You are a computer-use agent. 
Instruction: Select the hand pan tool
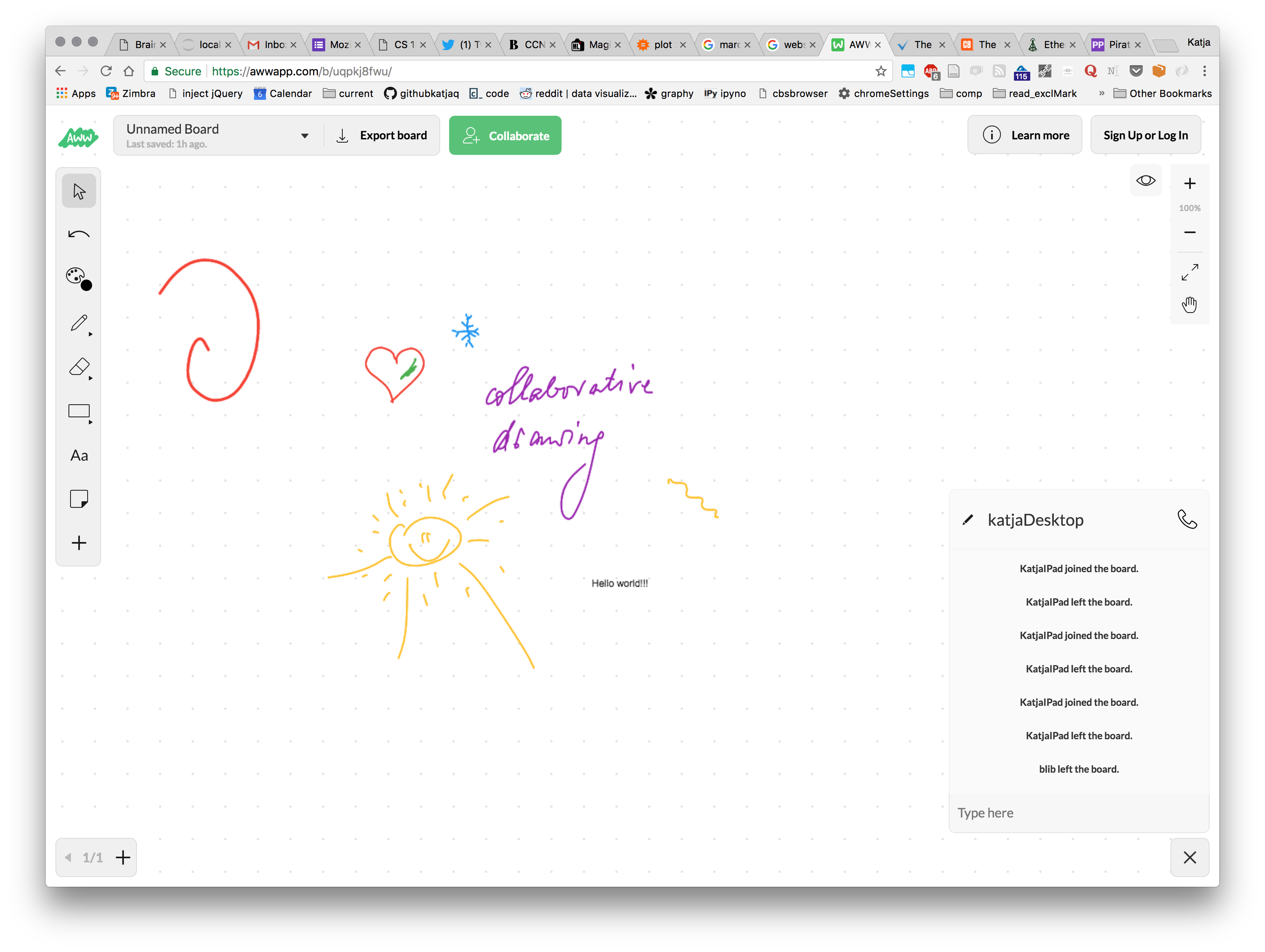pyautogui.click(x=1190, y=305)
